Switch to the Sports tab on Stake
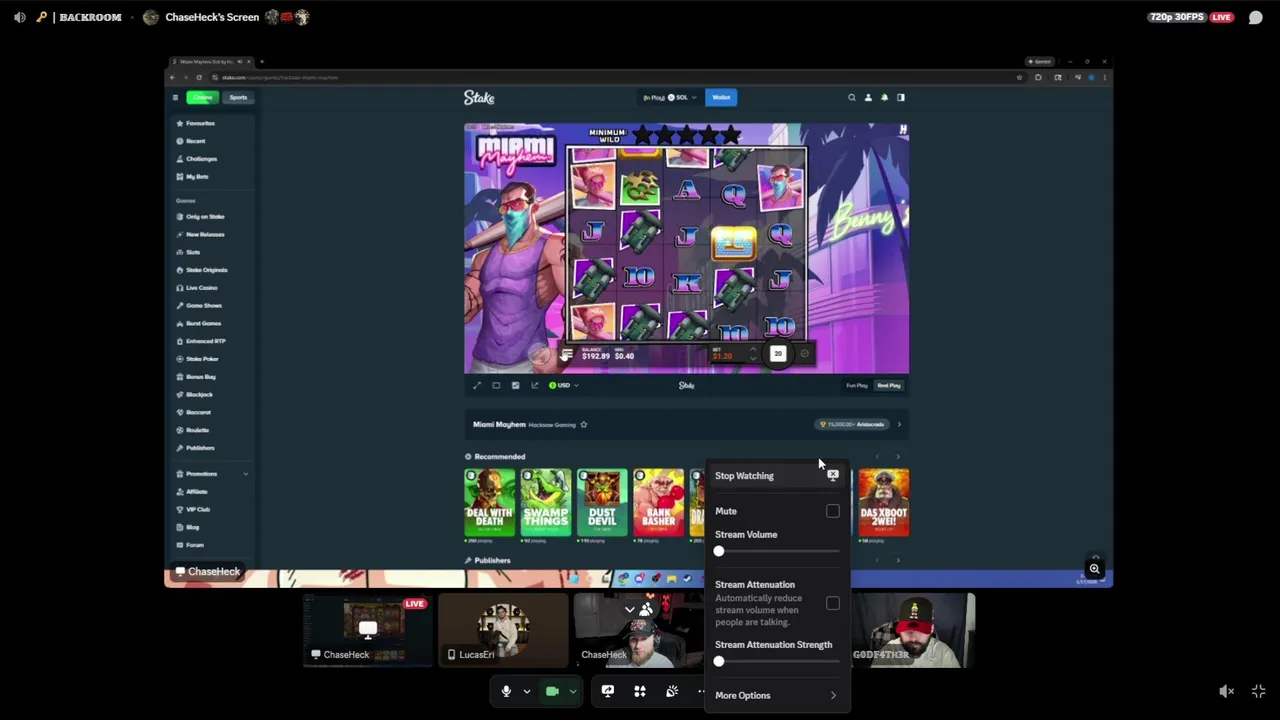This screenshot has height=720, width=1280. 238,97
